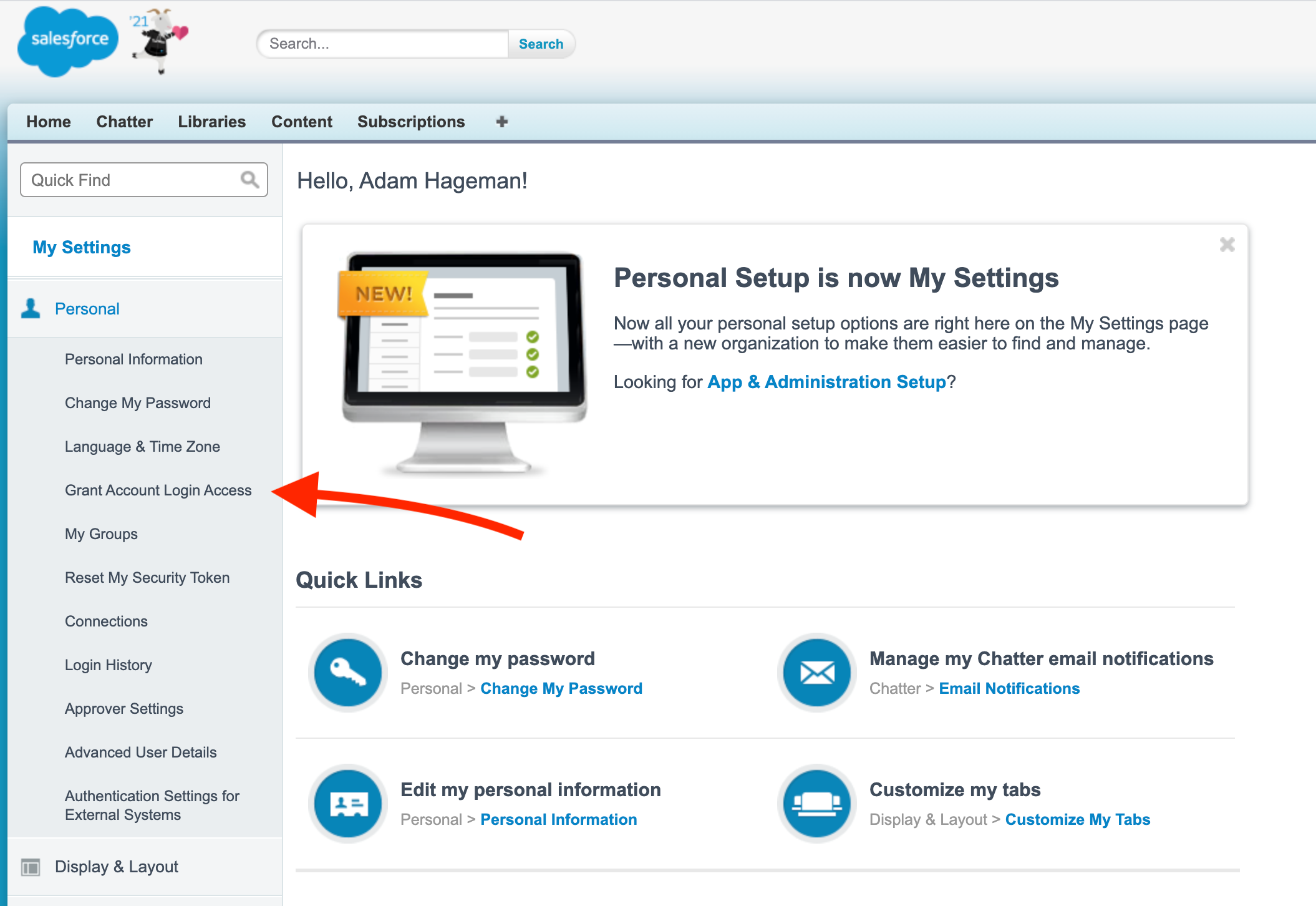Switch to the Subscriptions tab
The height and width of the screenshot is (906, 1316).
pyautogui.click(x=411, y=122)
